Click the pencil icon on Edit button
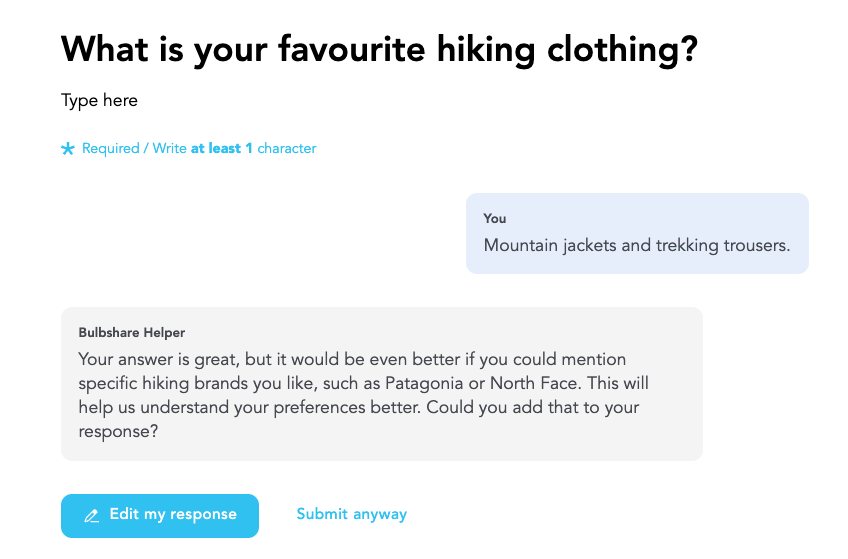This screenshot has height=559, width=848. (92, 516)
